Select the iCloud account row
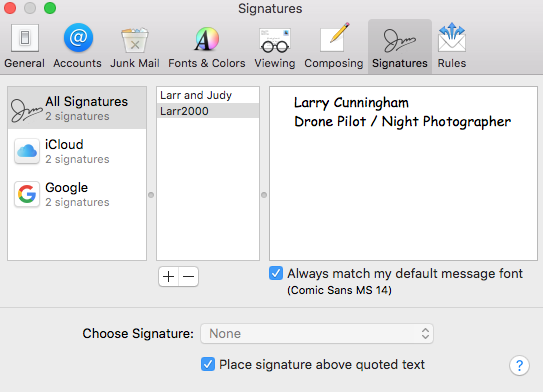Screen dimensions: 543x392 (77, 151)
